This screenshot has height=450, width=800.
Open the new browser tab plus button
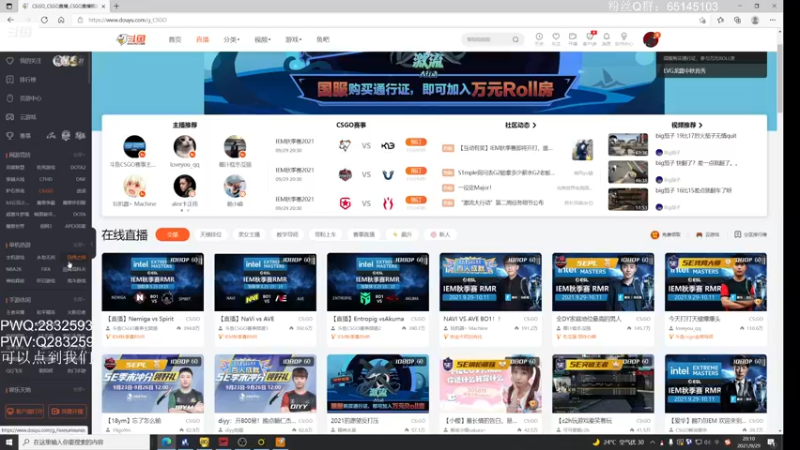[116, 6]
